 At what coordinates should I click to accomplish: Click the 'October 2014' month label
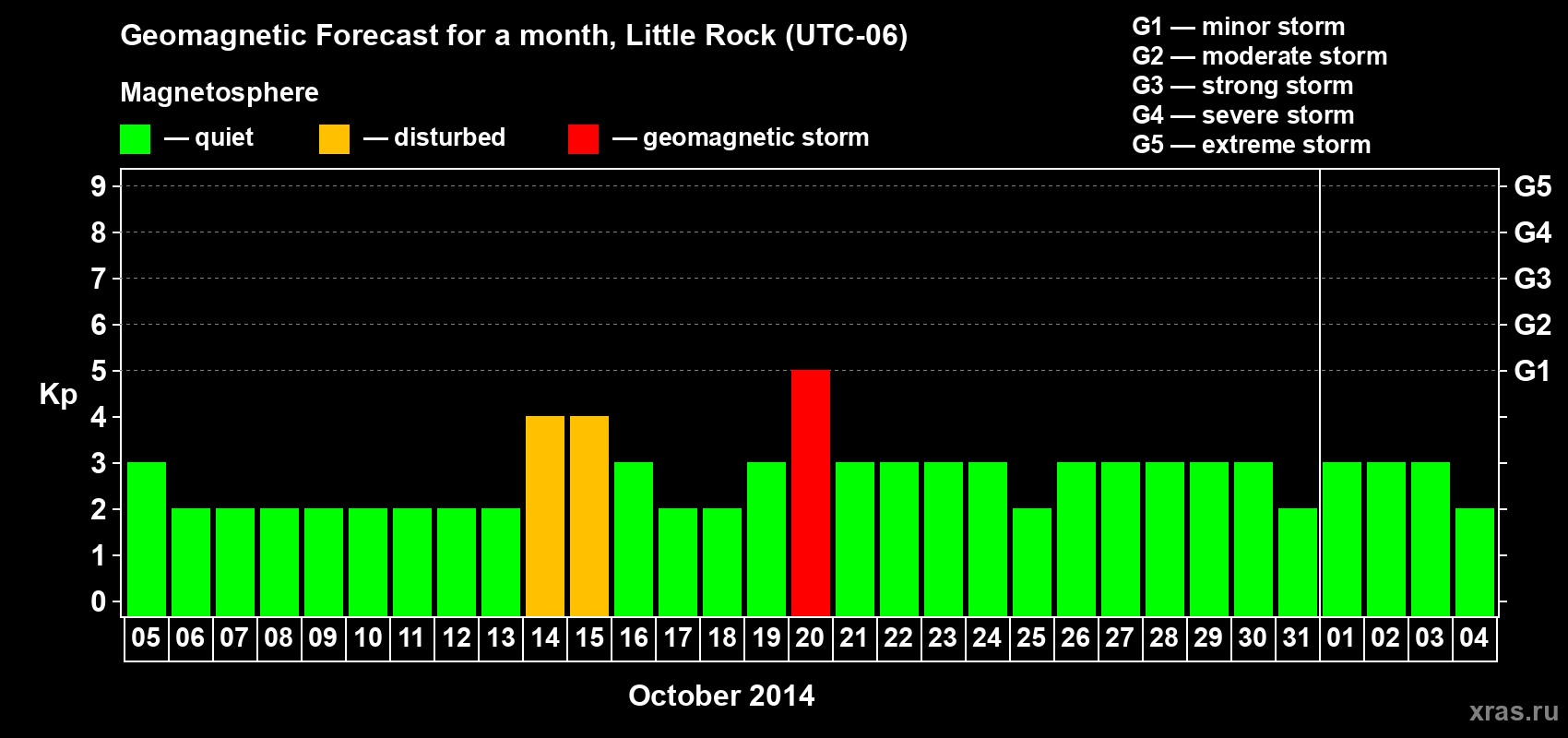721,696
